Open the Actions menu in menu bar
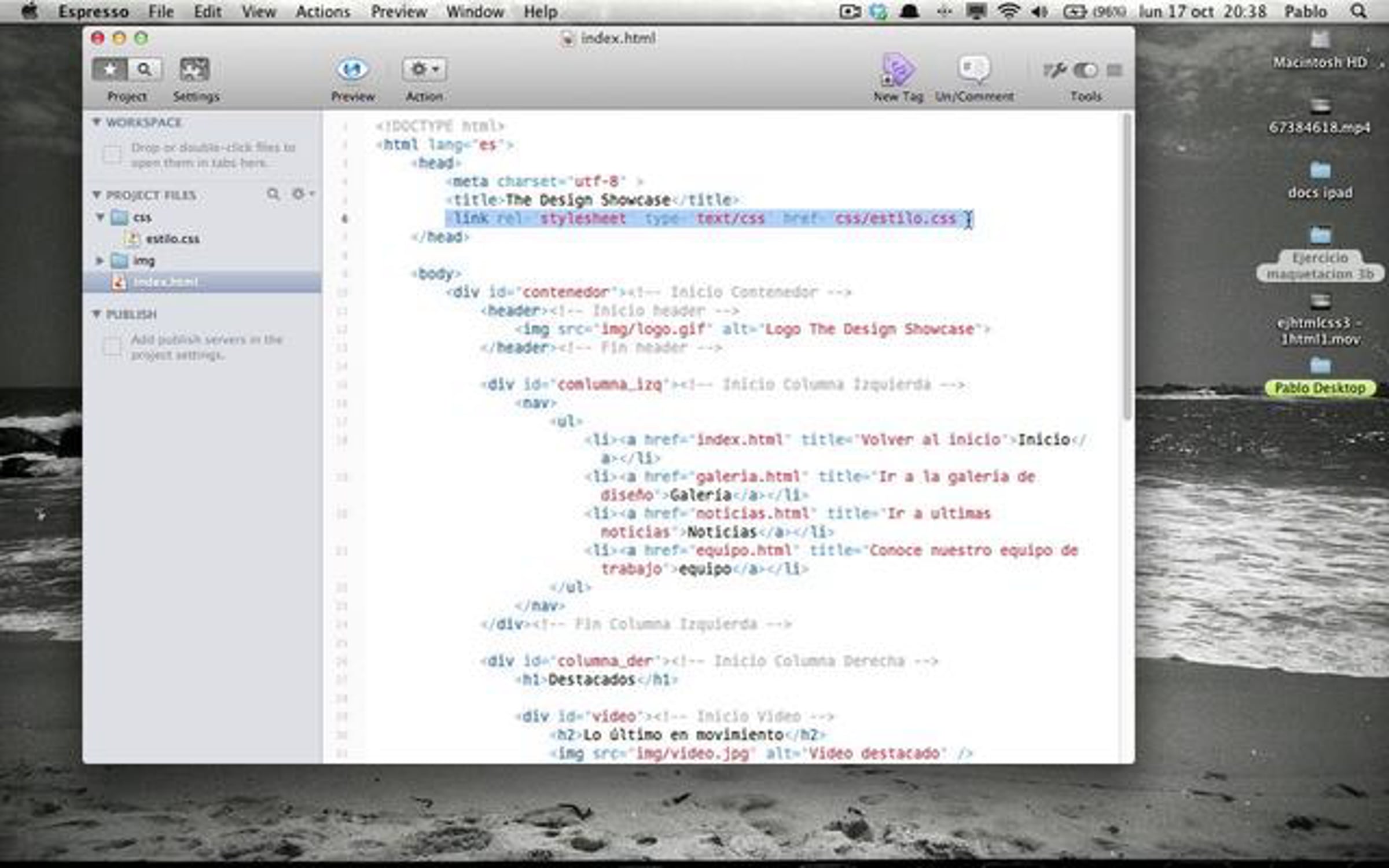The image size is (1389, 868). (x=322, y=12)
